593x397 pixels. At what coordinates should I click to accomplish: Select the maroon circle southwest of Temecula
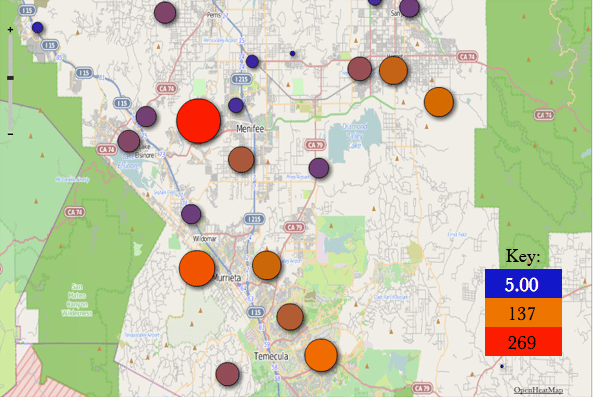[x=227, y=374]
